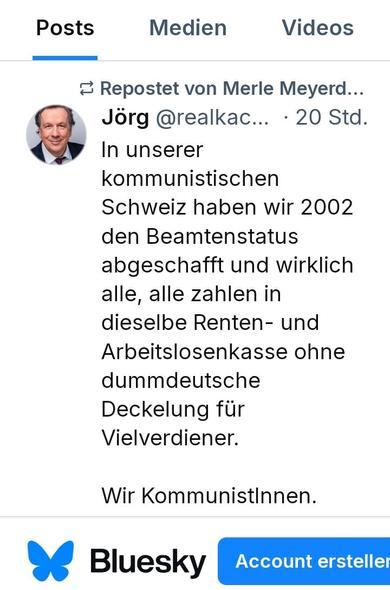Tap the Account erstellen button
The image size is (390, 590).
coord(304,561)
